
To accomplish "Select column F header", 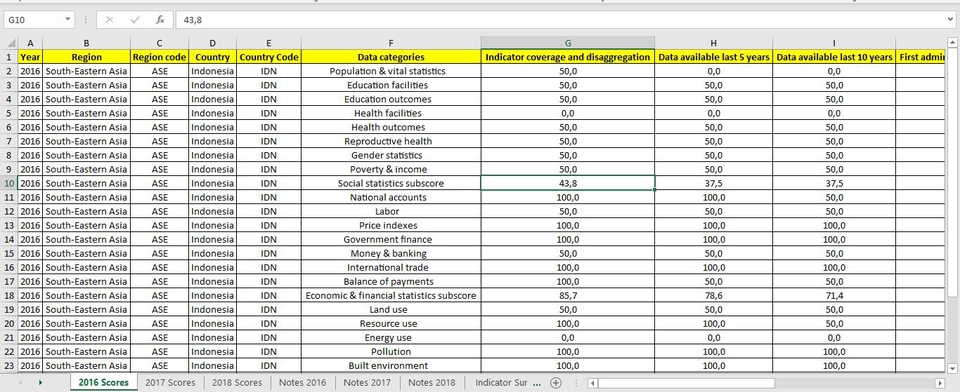I will 391,43.
